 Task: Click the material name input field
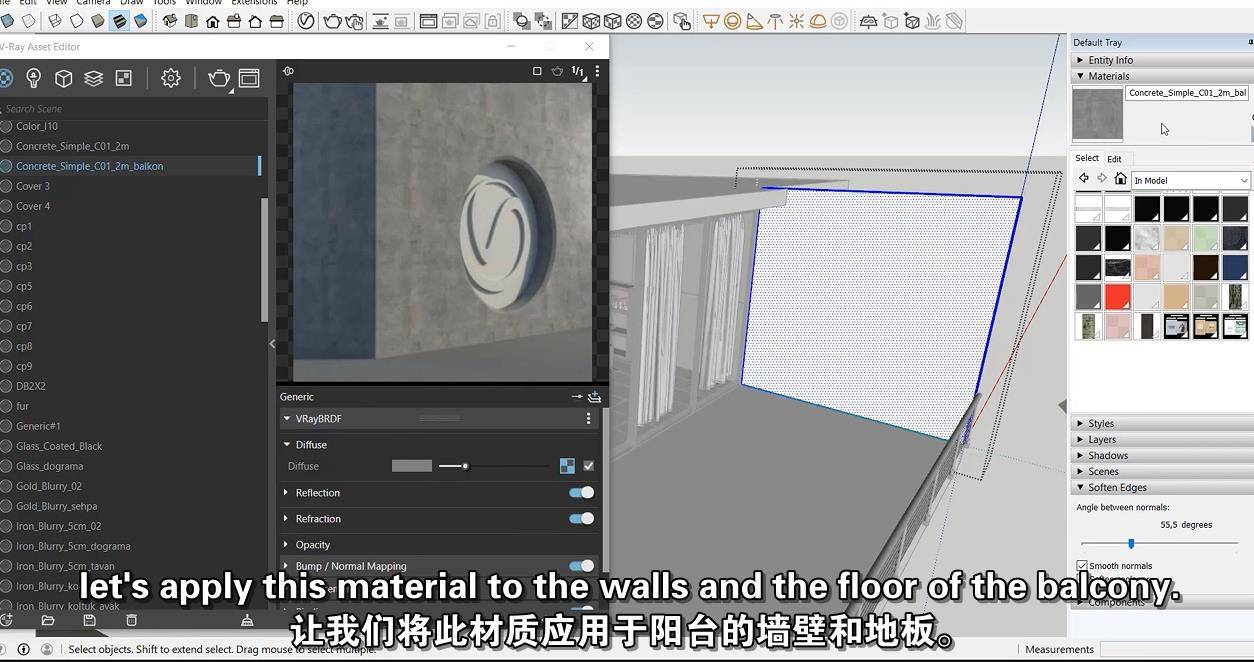(1188, 93)
